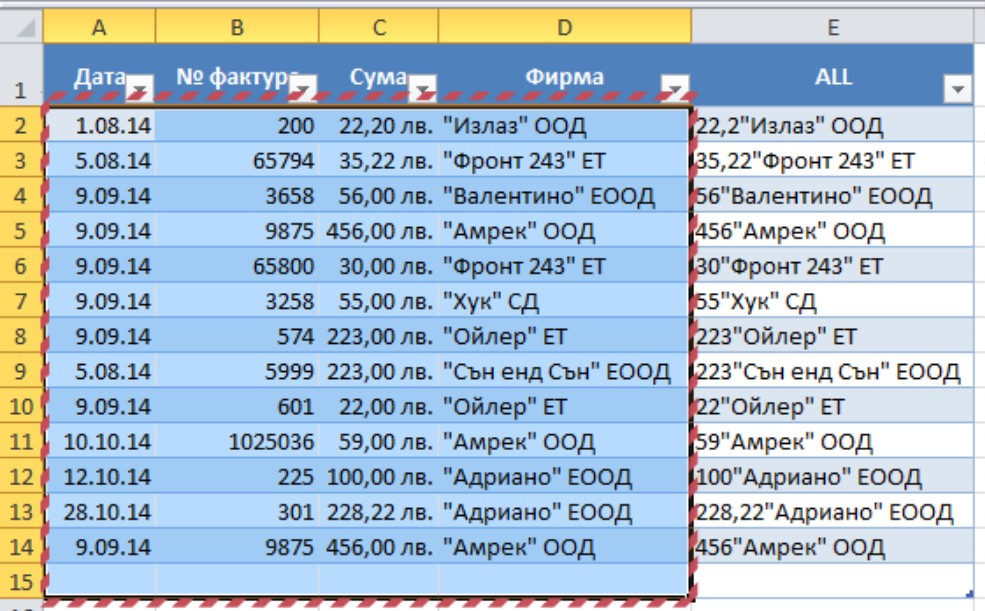The width and height of the screenshot is (985, 611).
Task: Select row 14 via its row header
Action: pos(21,547)
